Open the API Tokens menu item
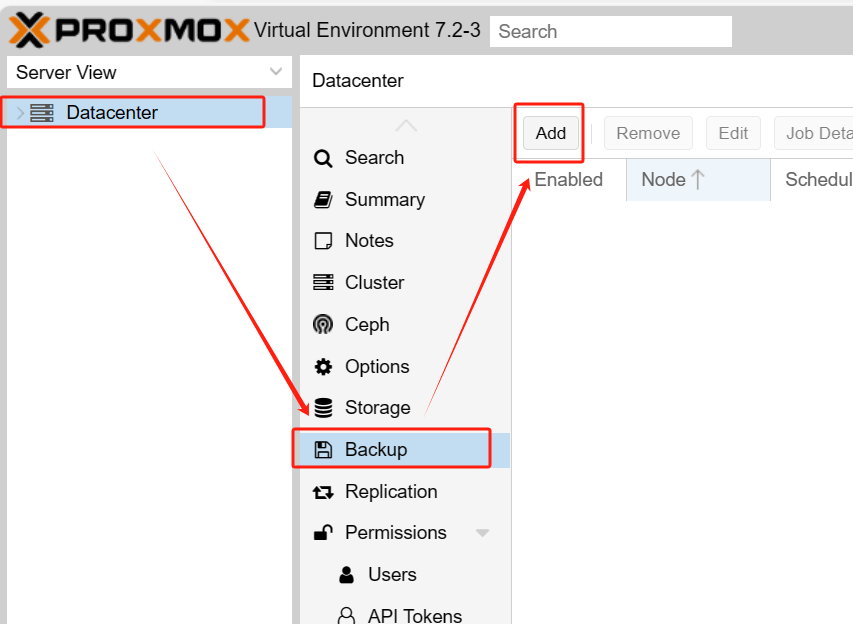 pos(414,616)
